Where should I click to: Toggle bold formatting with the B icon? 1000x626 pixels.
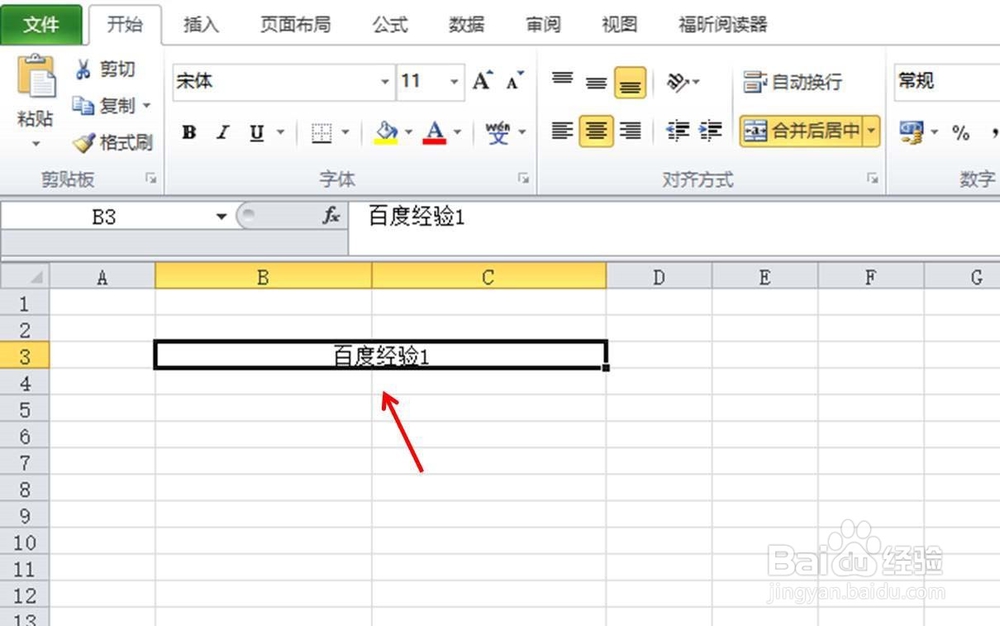click(x=189, y=132)
